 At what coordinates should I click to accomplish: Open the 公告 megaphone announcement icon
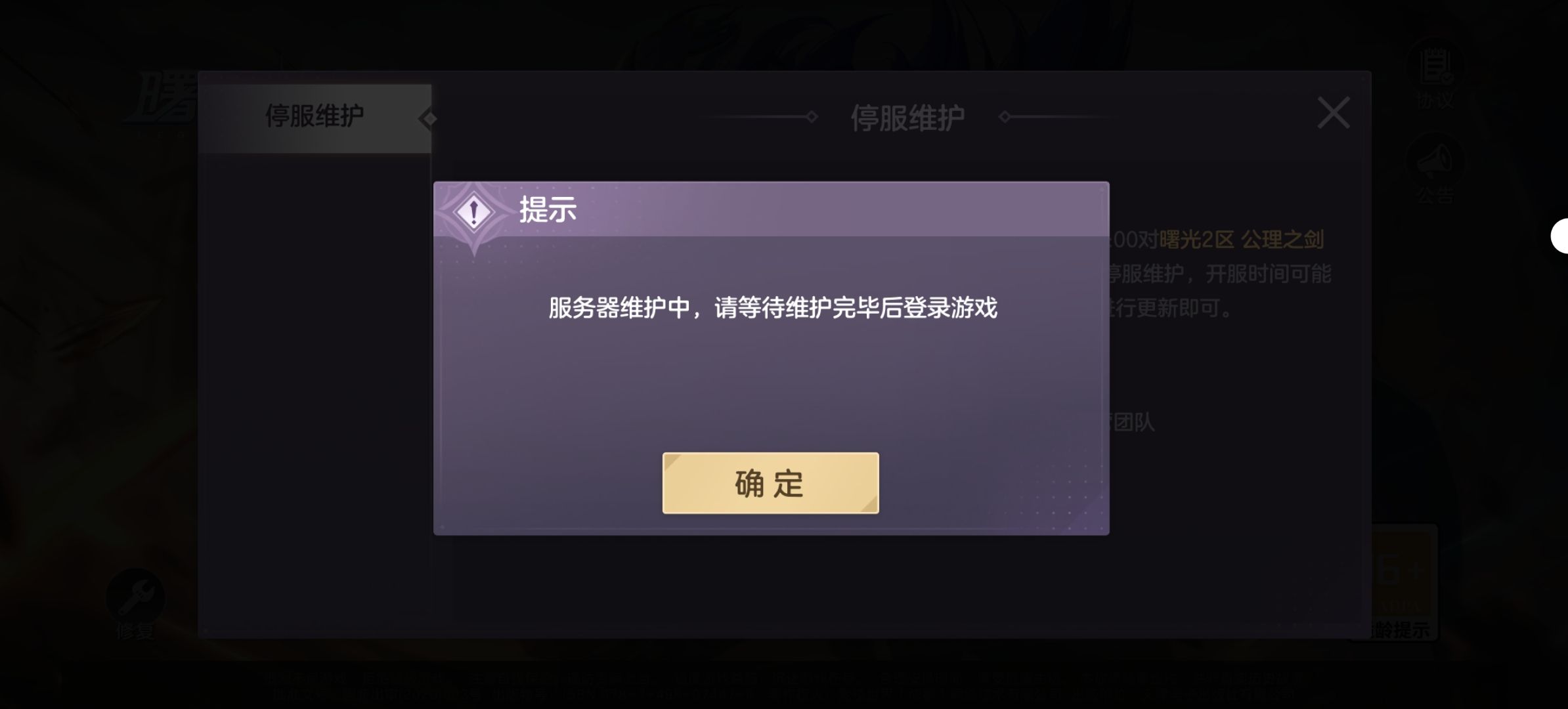(1435, 160)
